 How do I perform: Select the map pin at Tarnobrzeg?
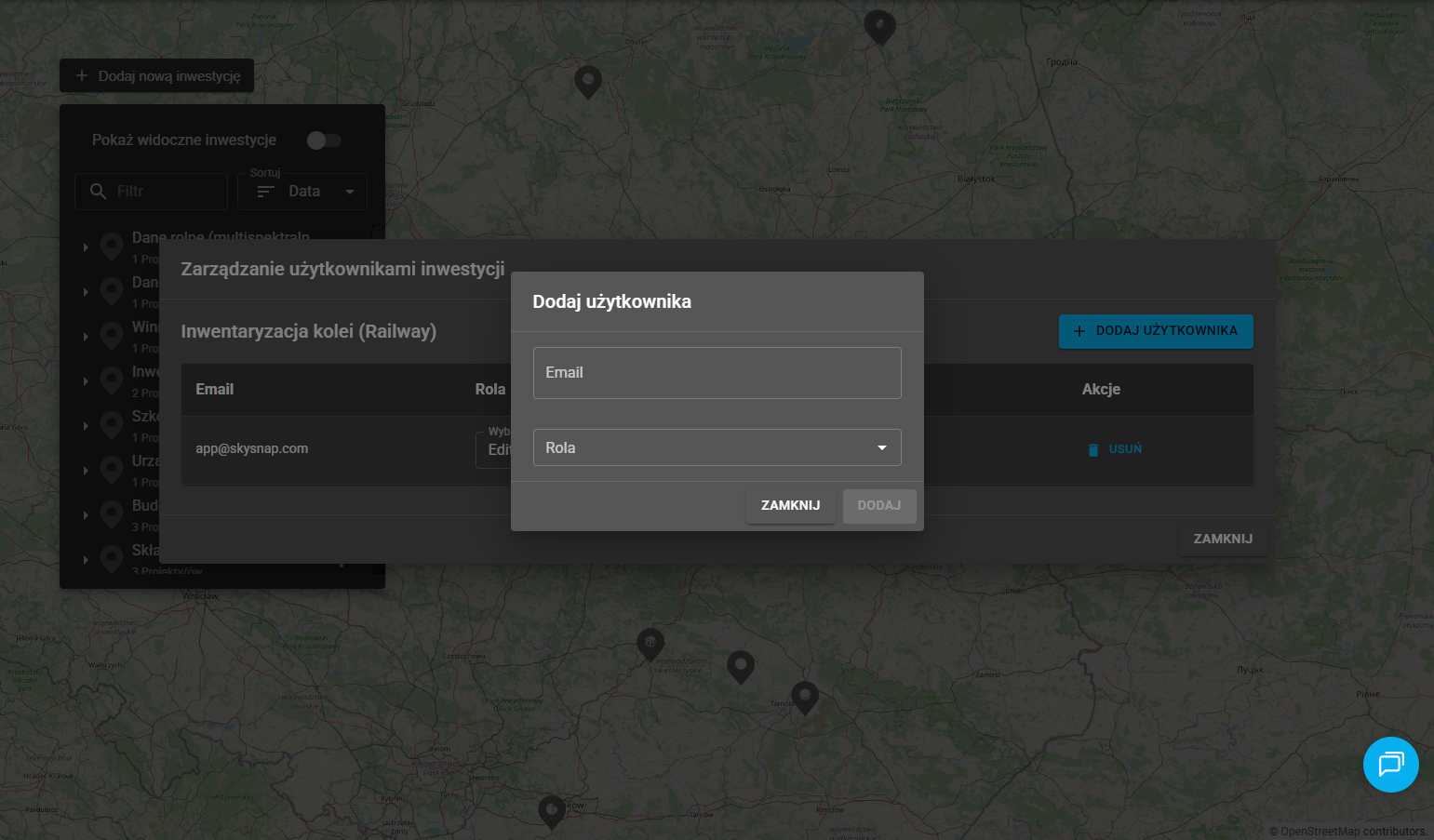click(805, 697)
